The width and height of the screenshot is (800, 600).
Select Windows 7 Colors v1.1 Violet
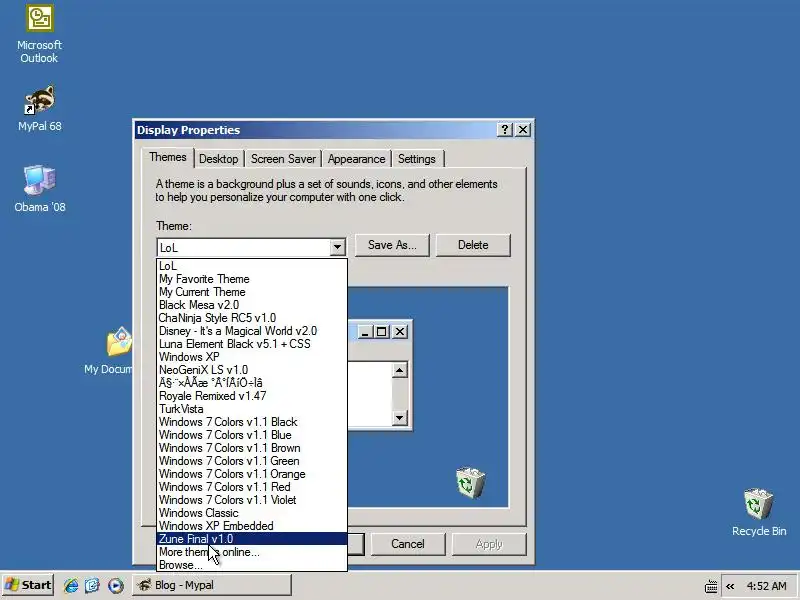coord(252,500)
